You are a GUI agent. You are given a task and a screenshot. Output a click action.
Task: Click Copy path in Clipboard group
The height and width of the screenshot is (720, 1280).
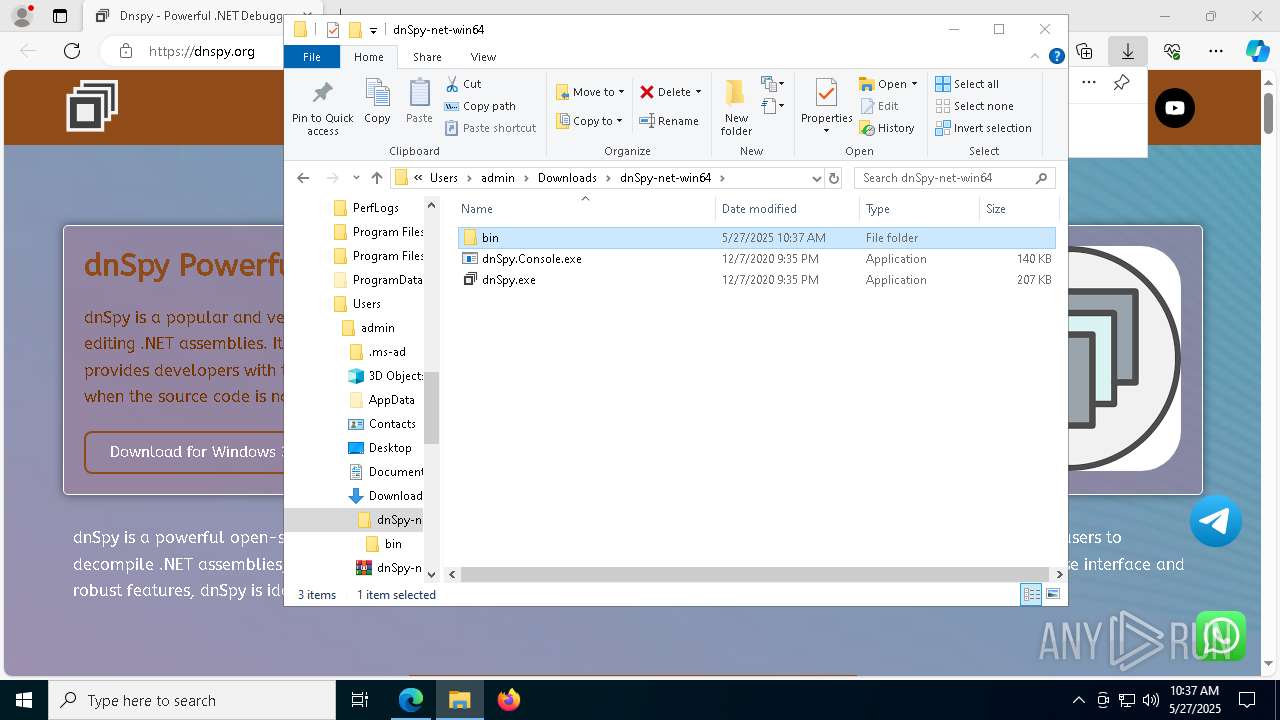click(480, 106)
